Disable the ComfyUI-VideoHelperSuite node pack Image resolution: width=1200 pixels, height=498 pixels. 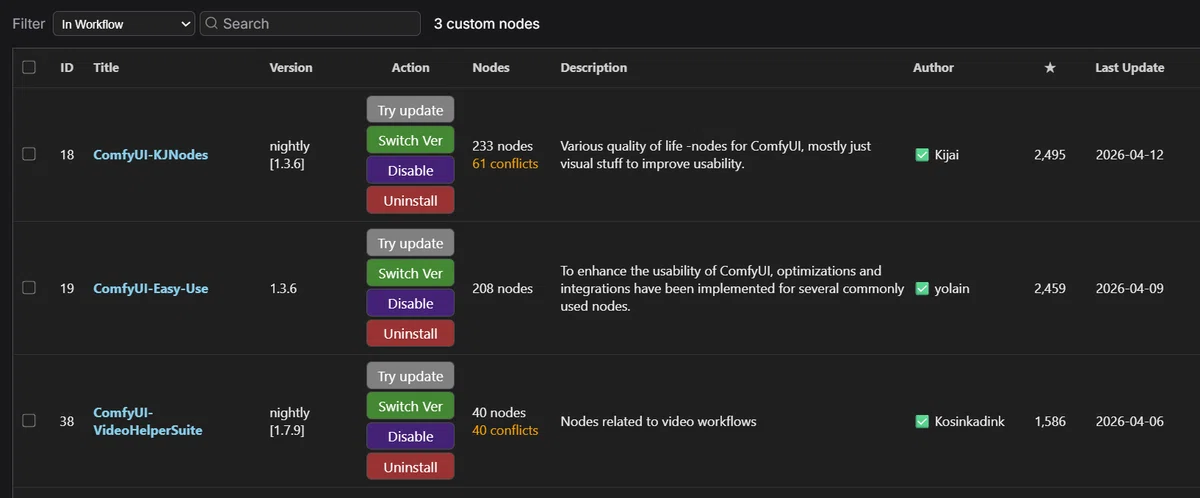tap(410, 436)
